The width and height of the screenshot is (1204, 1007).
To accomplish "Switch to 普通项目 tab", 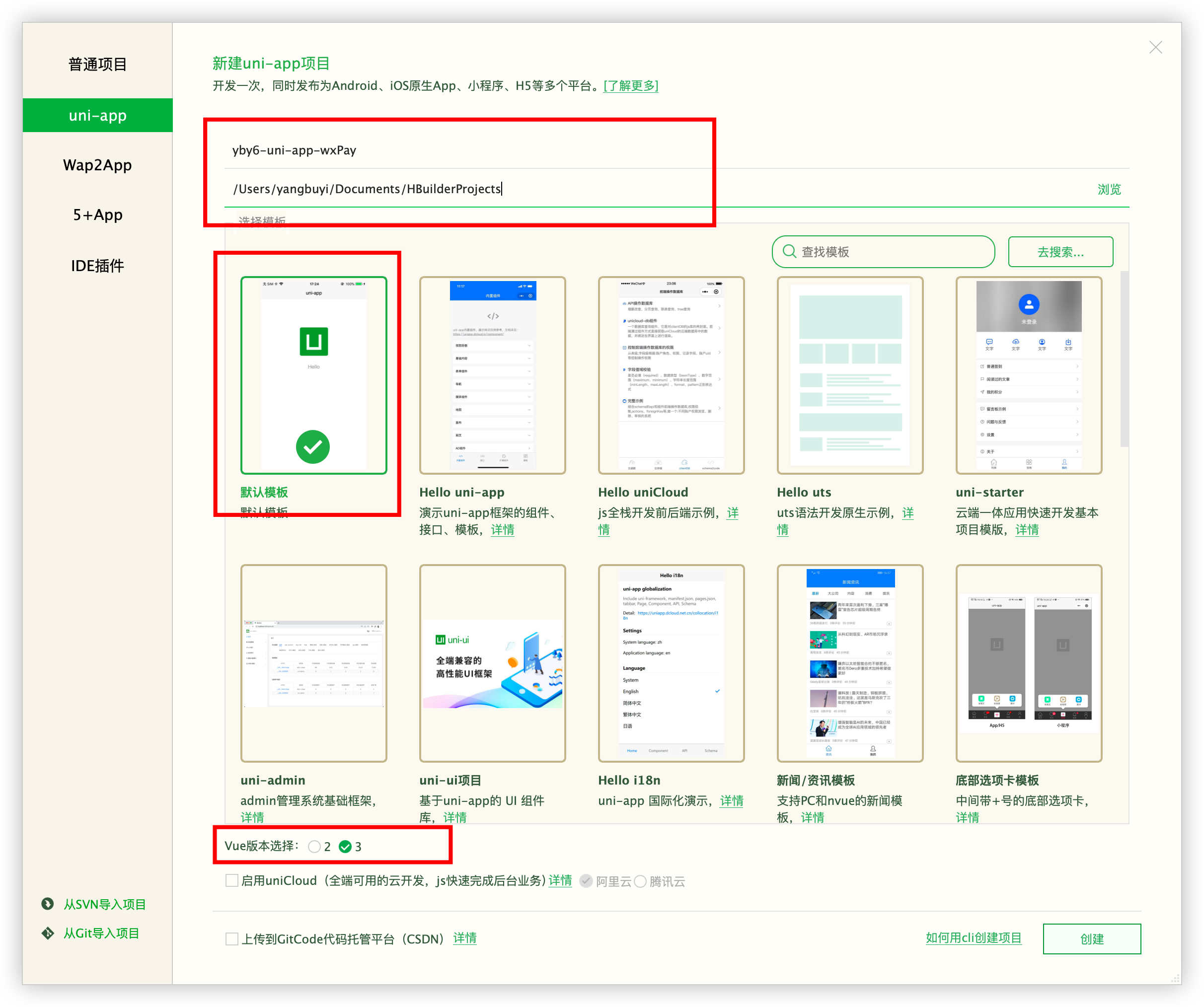I will [97, 64].
